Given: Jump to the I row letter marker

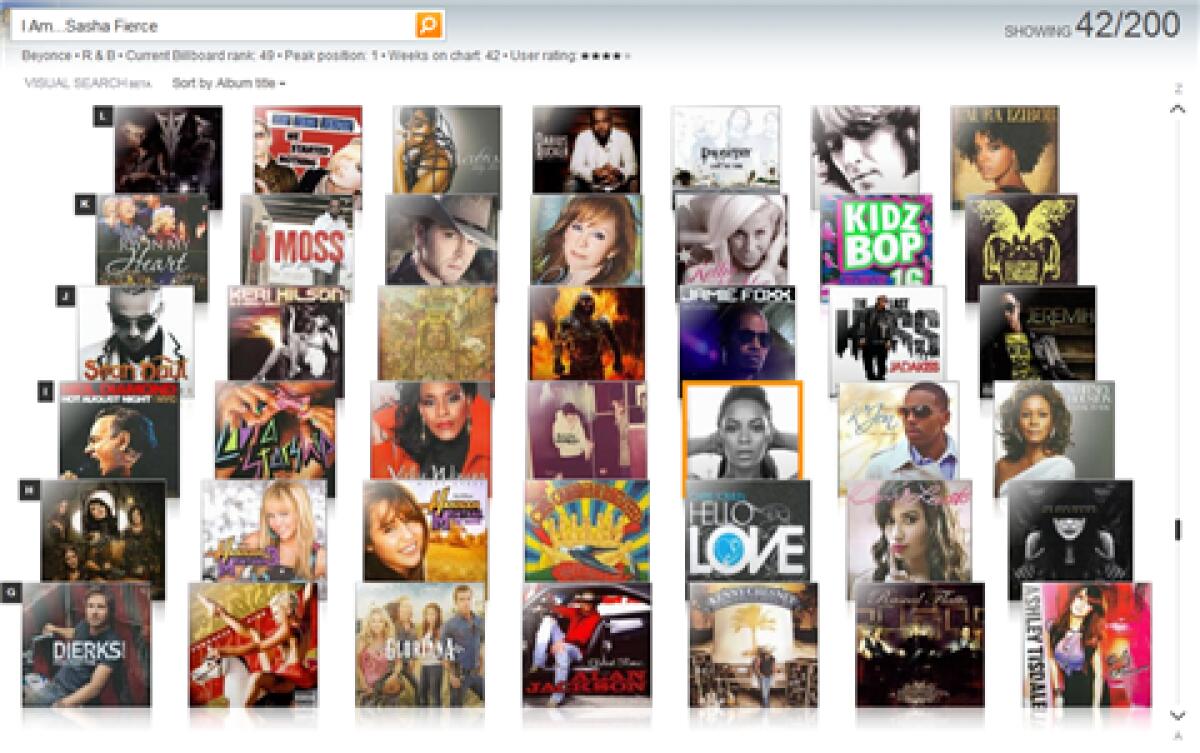Looking at the screenshot, I should (45, 391).
